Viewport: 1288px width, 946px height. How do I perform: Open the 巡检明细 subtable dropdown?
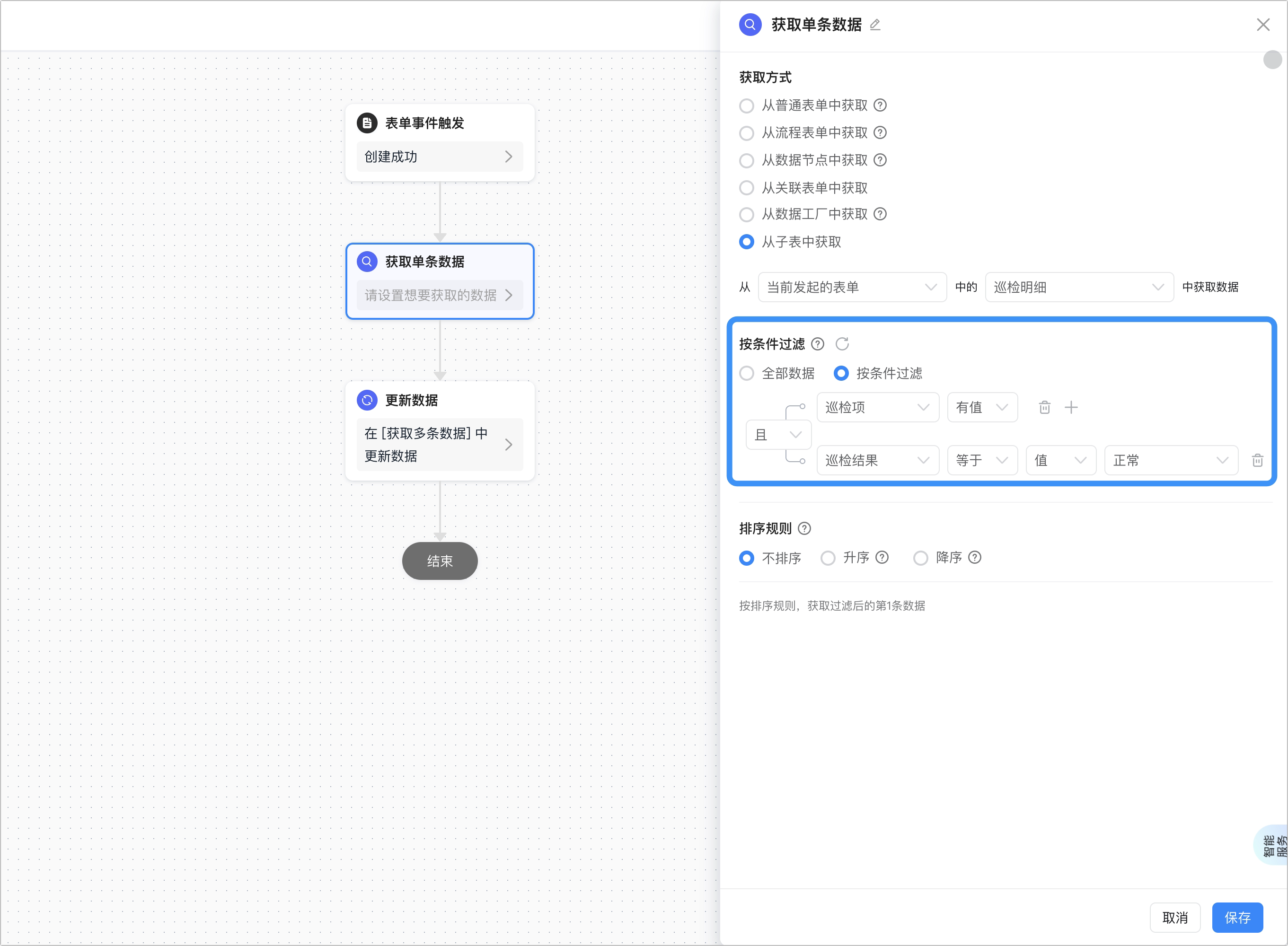coord(1079,288)
